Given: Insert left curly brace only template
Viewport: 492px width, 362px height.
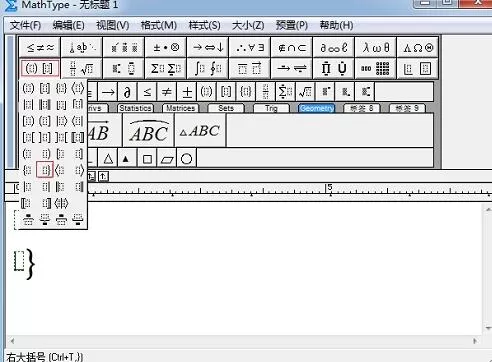Looking at the screenshot, I should click(28, 170).
